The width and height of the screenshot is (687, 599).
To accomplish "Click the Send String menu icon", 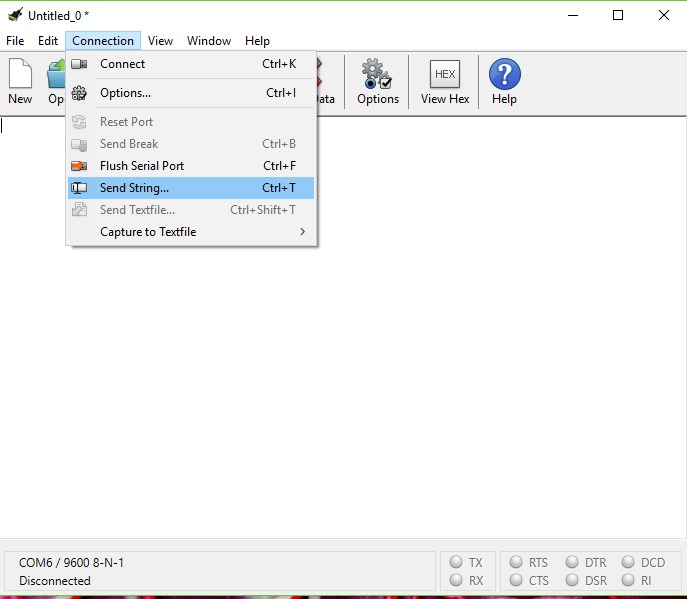I will pos(80,188).
